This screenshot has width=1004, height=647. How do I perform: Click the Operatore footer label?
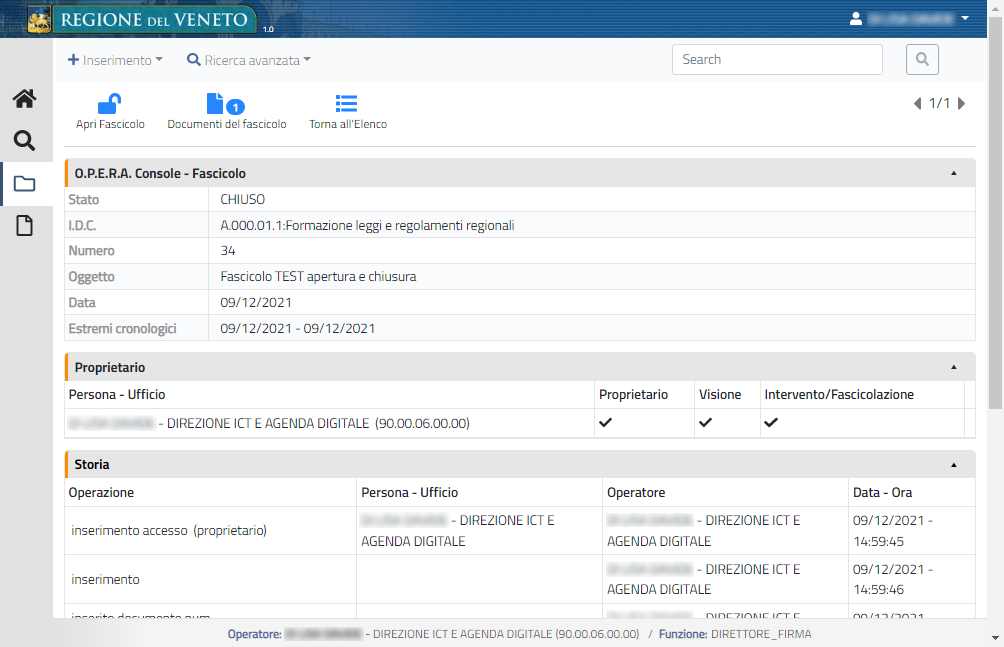pyautogui.click(x=254, y=634)
